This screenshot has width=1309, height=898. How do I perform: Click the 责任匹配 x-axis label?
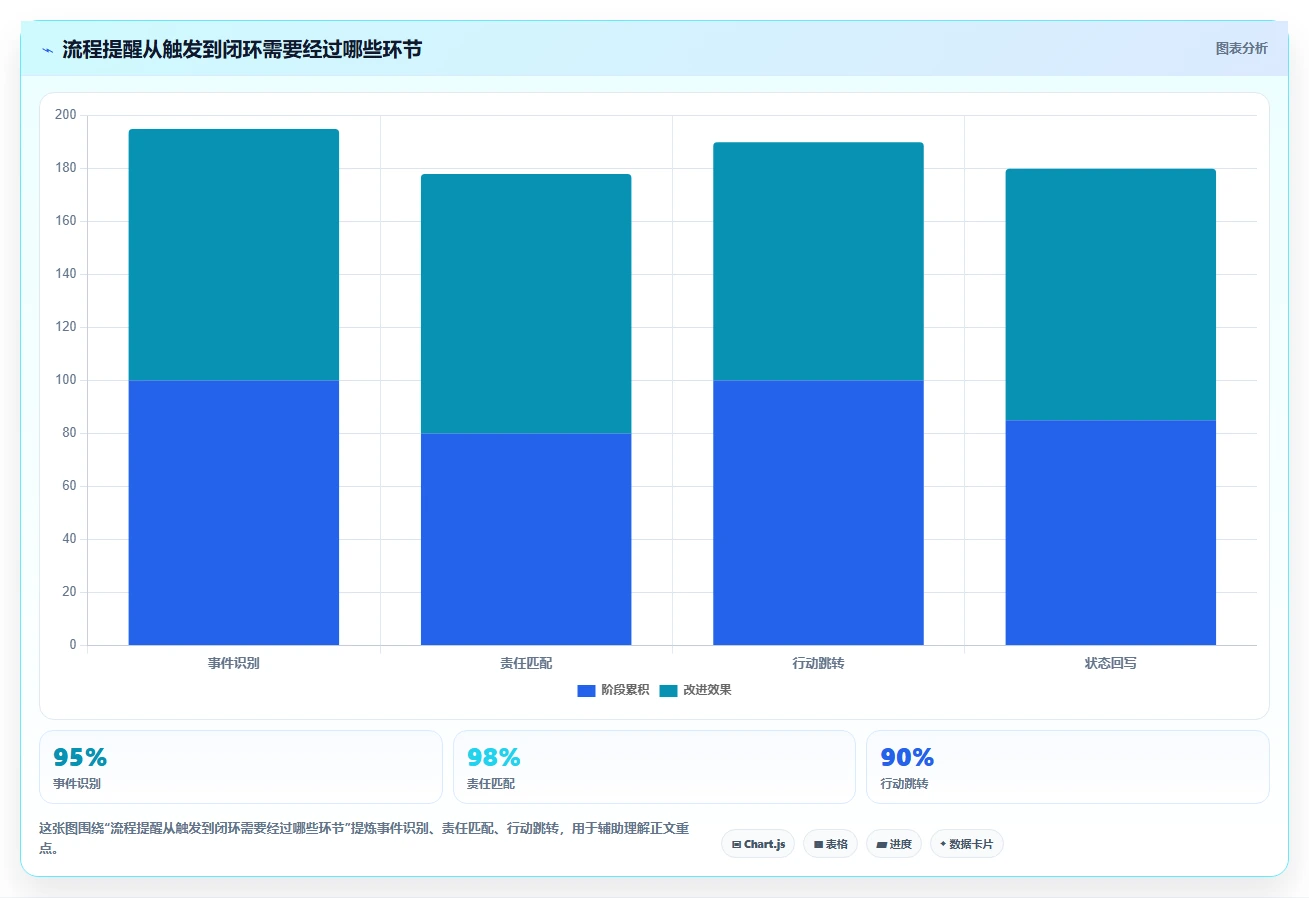point(526,663)
